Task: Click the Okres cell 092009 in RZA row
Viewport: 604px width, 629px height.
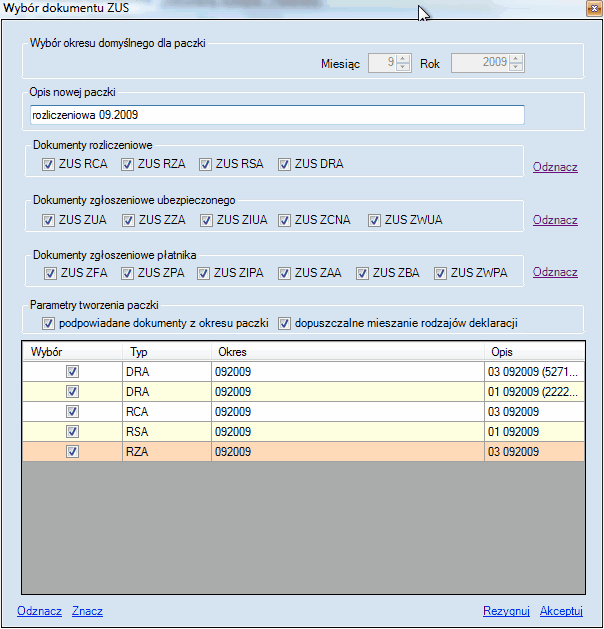Action: coord(348,452)
